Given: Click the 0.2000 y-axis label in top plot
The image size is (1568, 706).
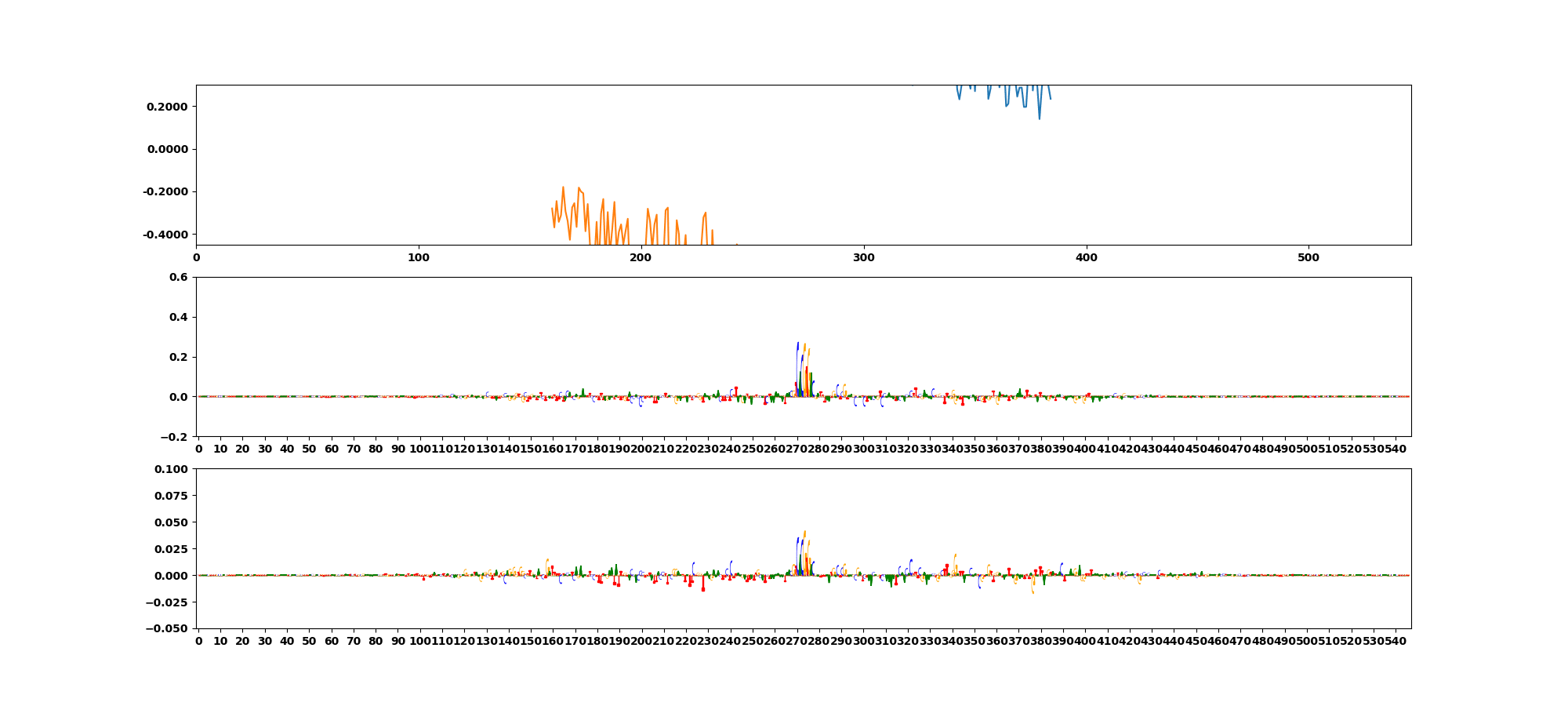Looking at the screenshot, I should tap(166, 107).
